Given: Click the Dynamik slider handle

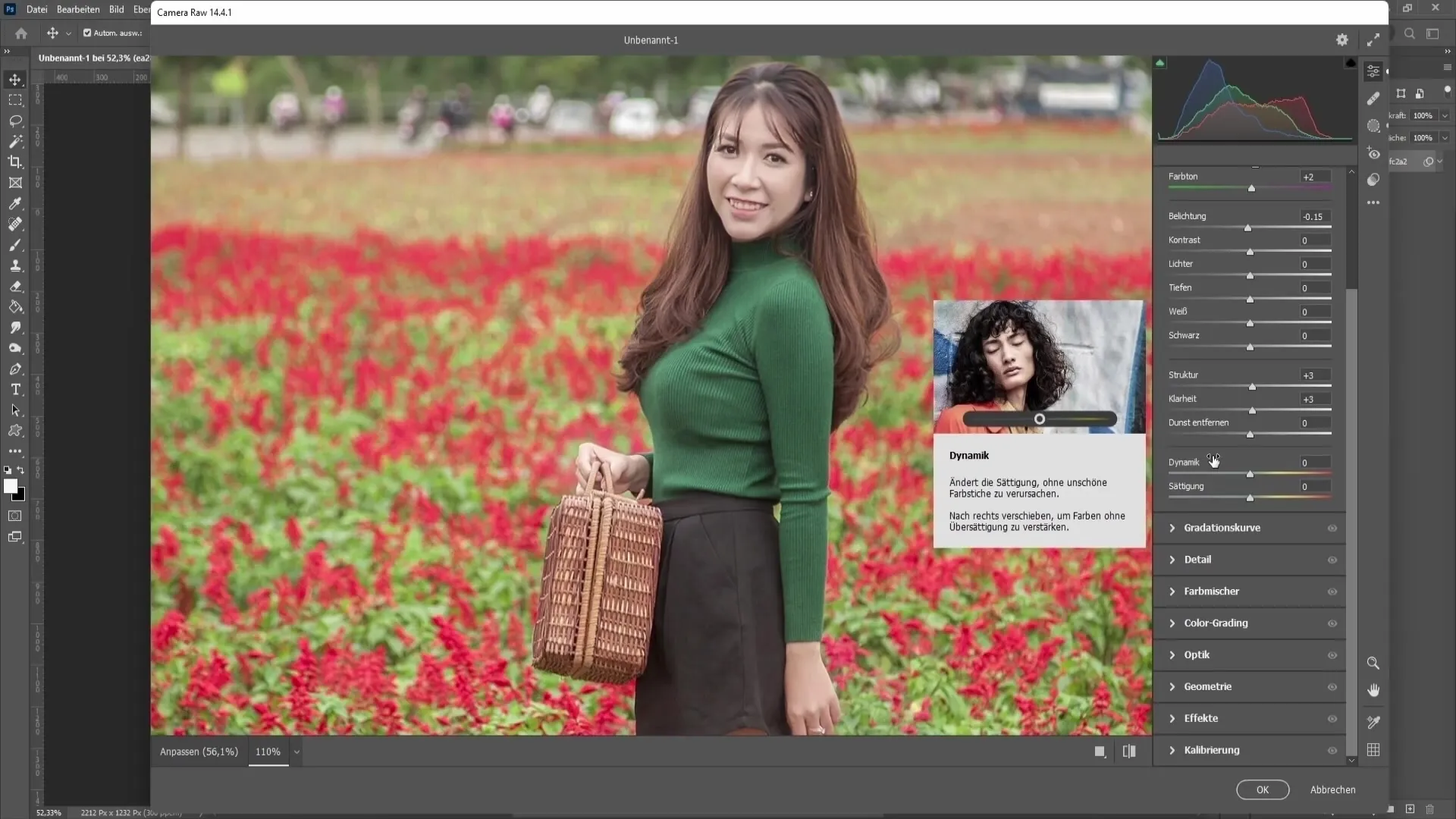Looking at the screenshot, I should (x=1250, y=474).
